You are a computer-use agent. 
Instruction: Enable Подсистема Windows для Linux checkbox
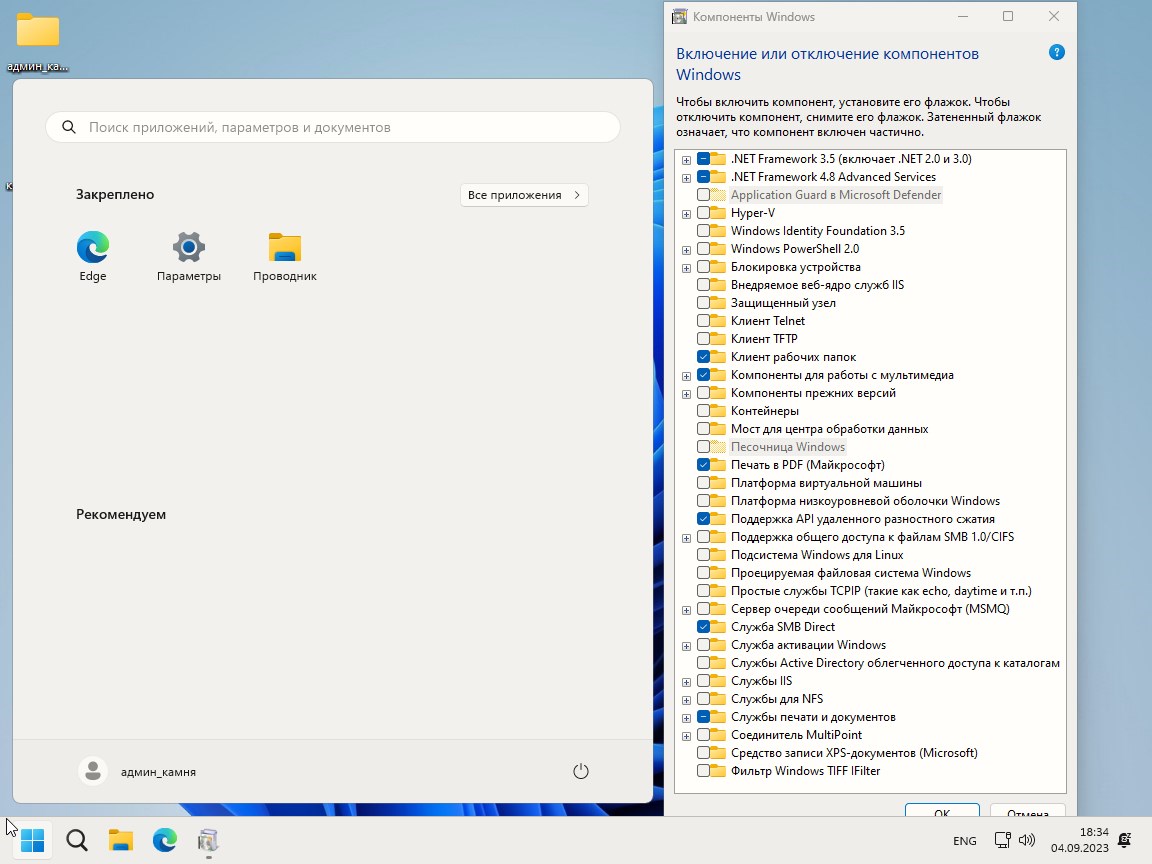703,555
